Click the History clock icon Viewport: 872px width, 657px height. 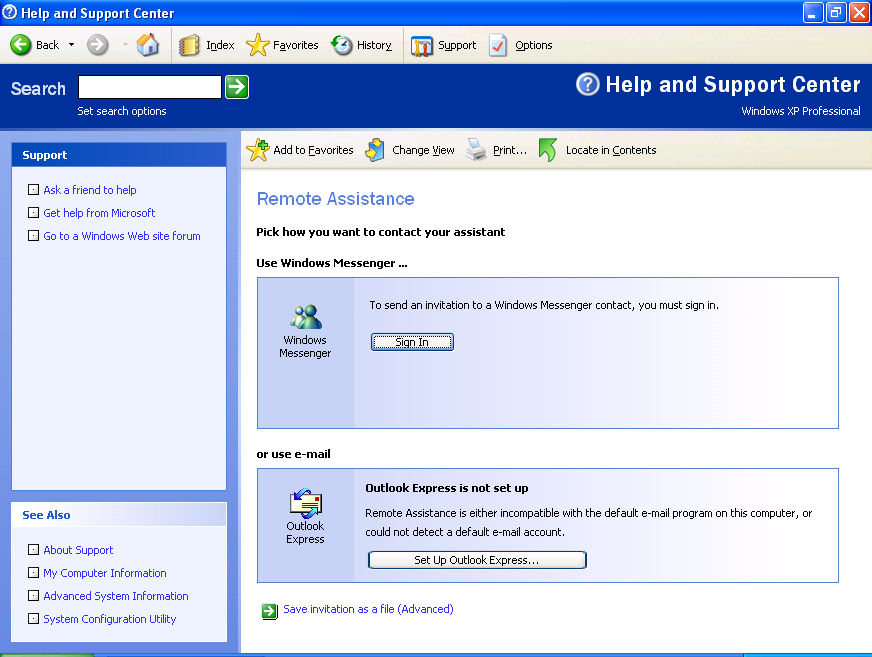[x=341, y=45]
